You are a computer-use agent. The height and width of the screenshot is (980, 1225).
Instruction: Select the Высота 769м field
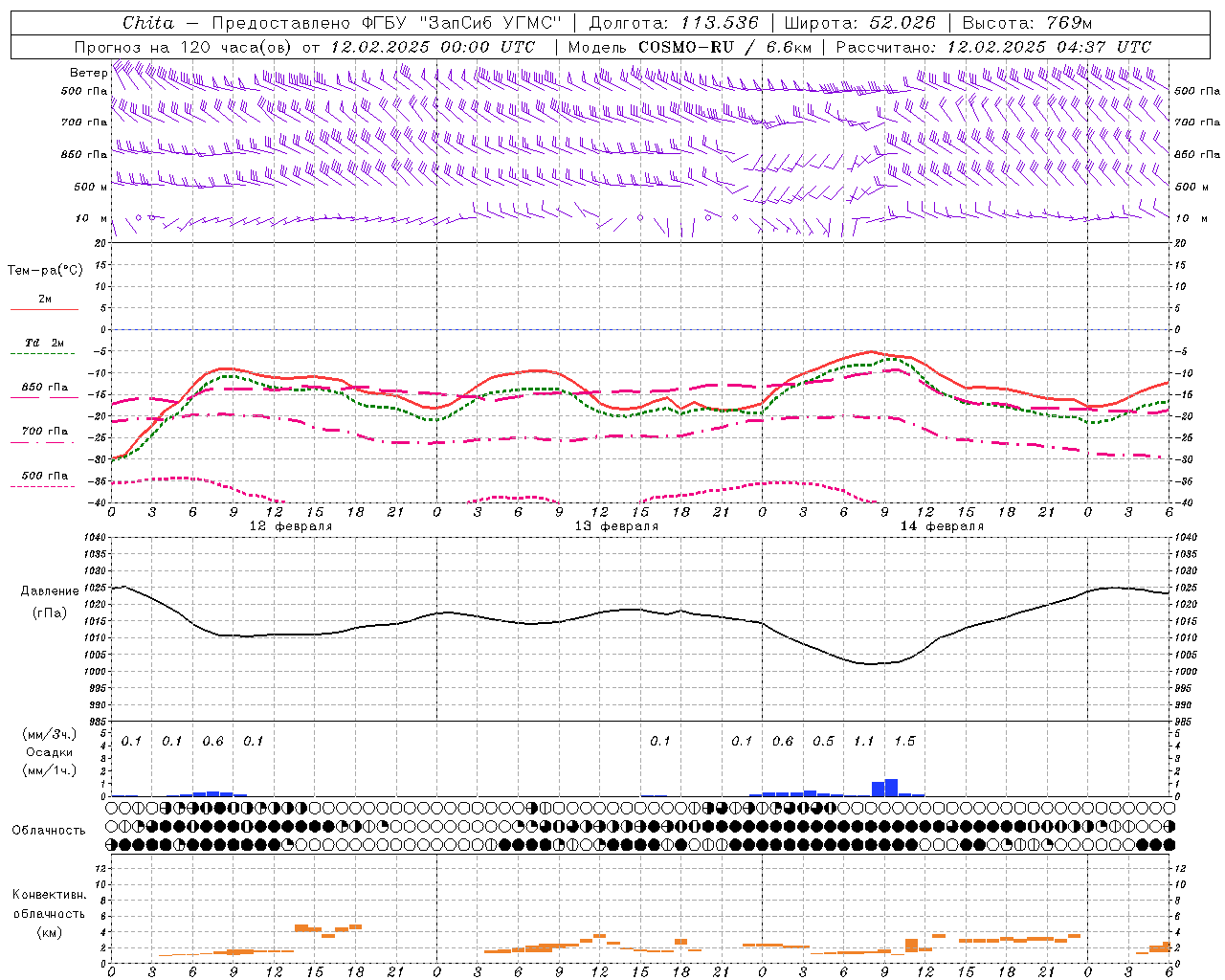(x=1027, y=23)
